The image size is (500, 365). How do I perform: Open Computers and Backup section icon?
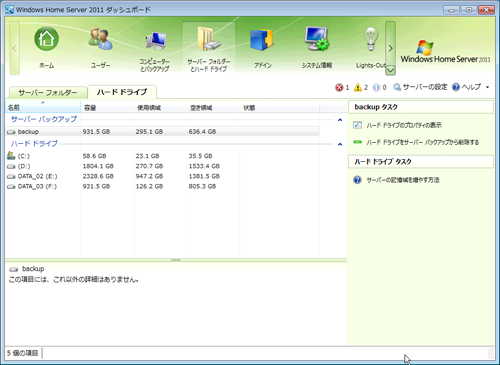(x=155, y=41)
